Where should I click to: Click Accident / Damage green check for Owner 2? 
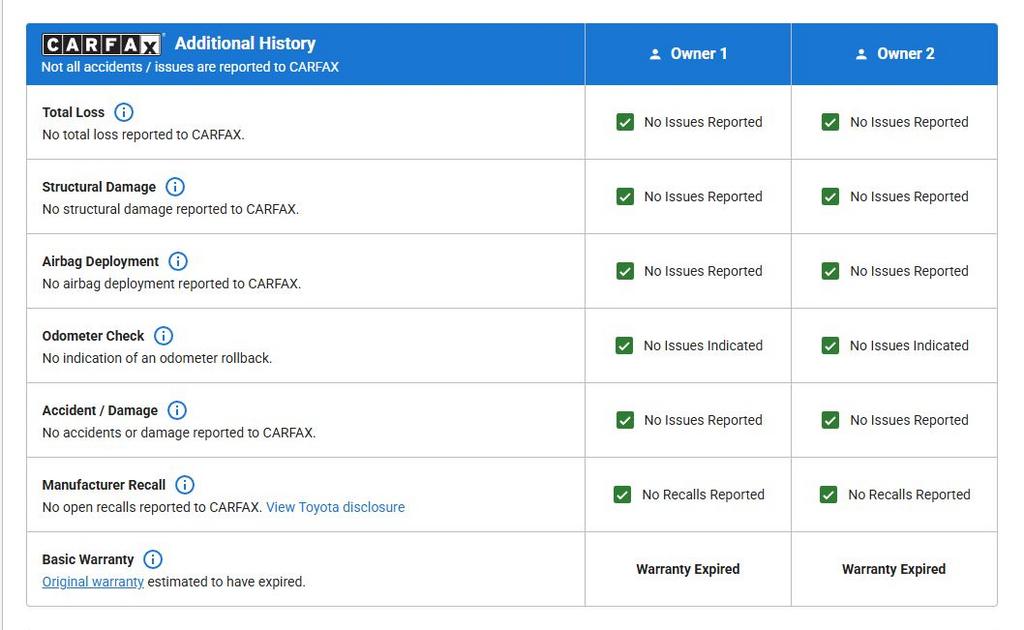click(831, 420)
